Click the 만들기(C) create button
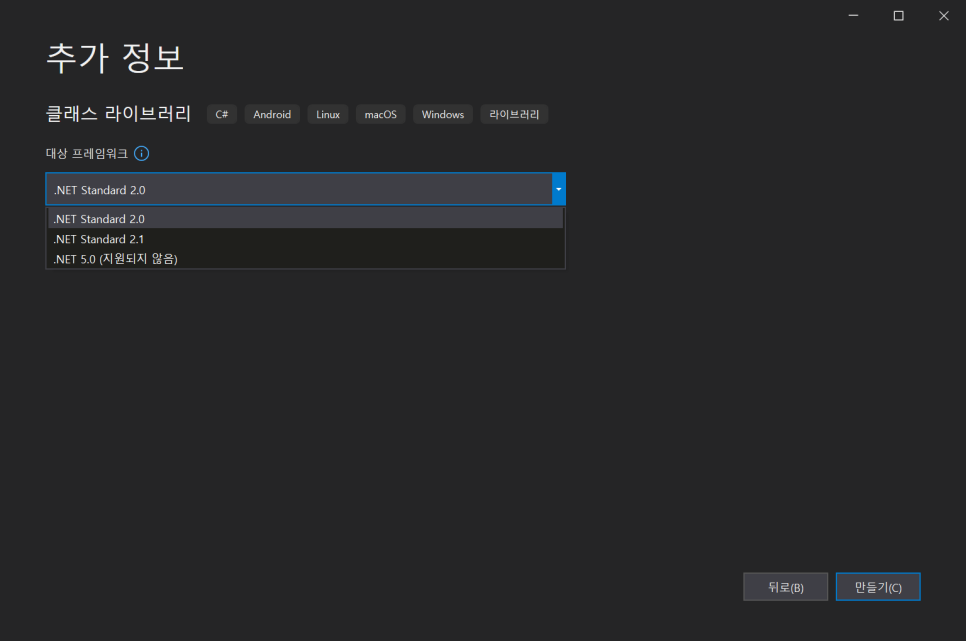 pyautogui.click(x=878, y=587)
